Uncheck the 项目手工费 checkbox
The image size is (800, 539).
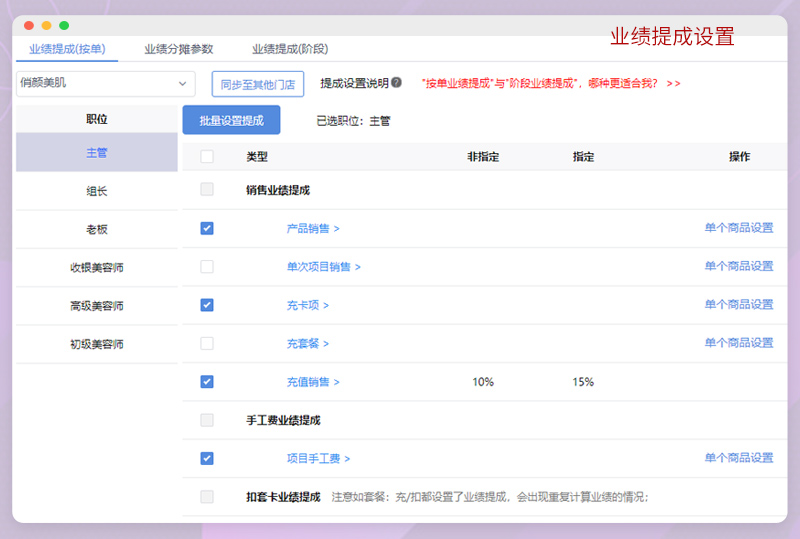click(x=207, y=458)
